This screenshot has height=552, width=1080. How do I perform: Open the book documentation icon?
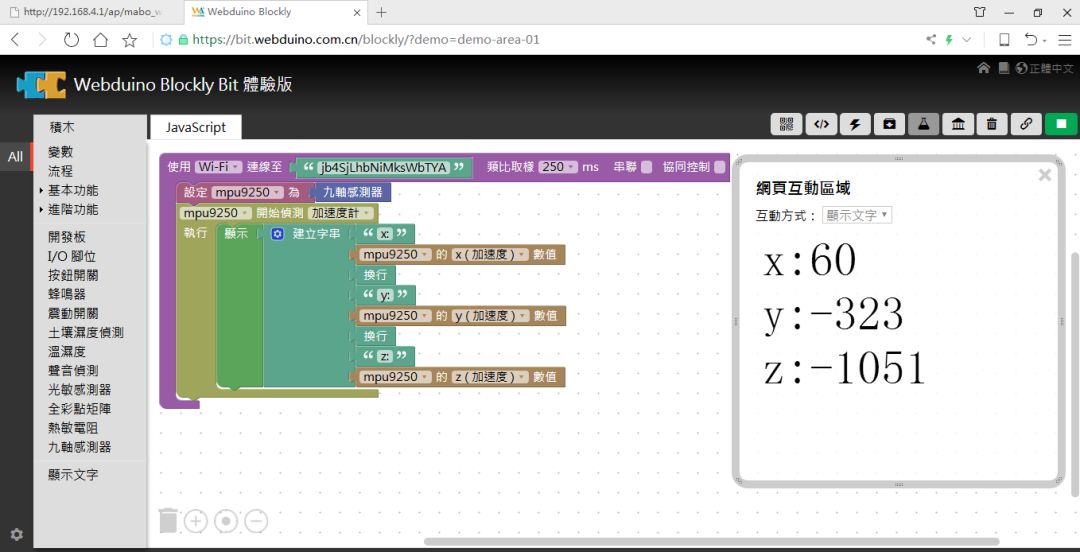1004,68
